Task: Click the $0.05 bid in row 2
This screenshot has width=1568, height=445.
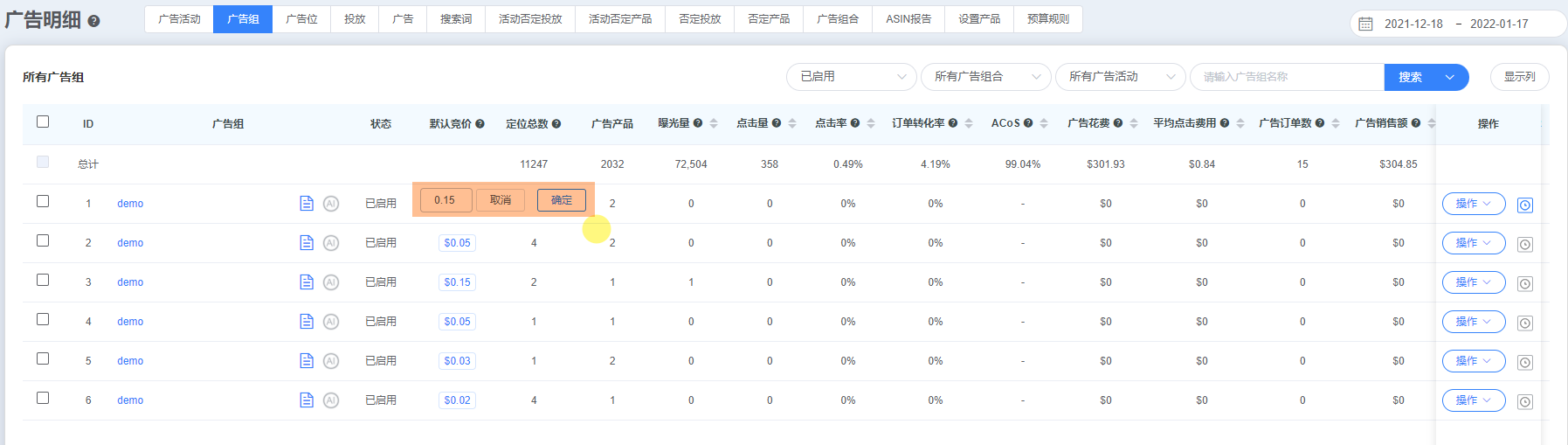Action: click(457, 243)
